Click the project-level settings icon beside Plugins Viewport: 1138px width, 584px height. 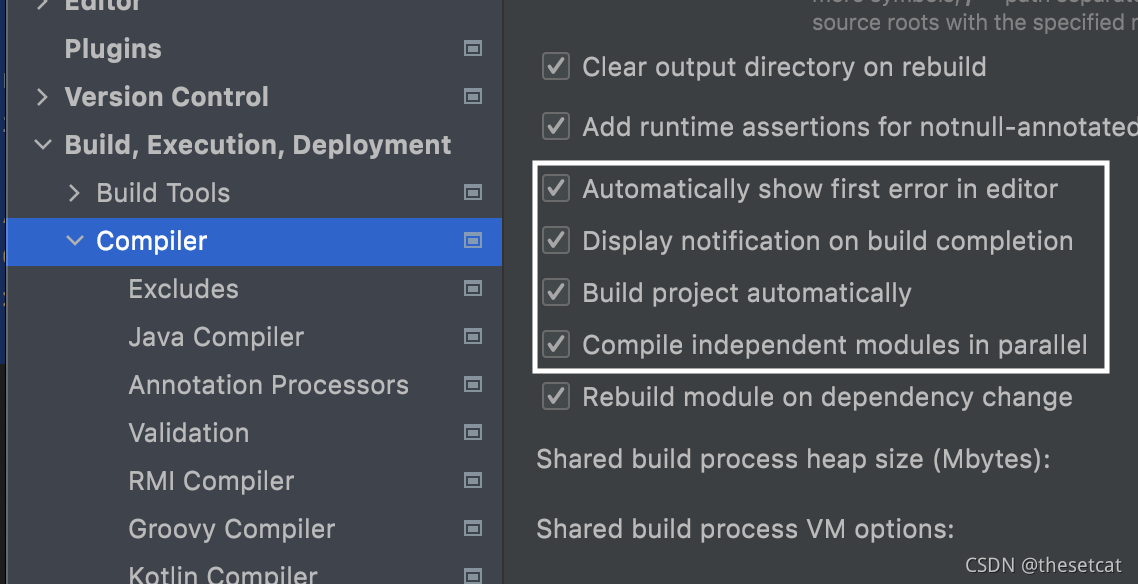[473, 48]
